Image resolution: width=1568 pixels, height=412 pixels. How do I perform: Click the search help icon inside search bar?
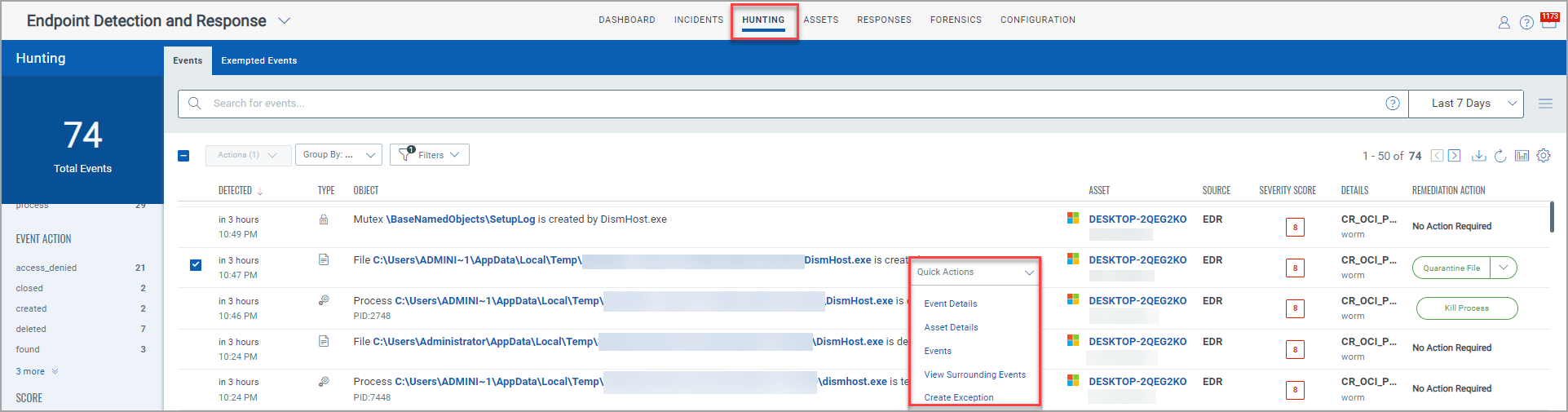(x=1393, y=104)
